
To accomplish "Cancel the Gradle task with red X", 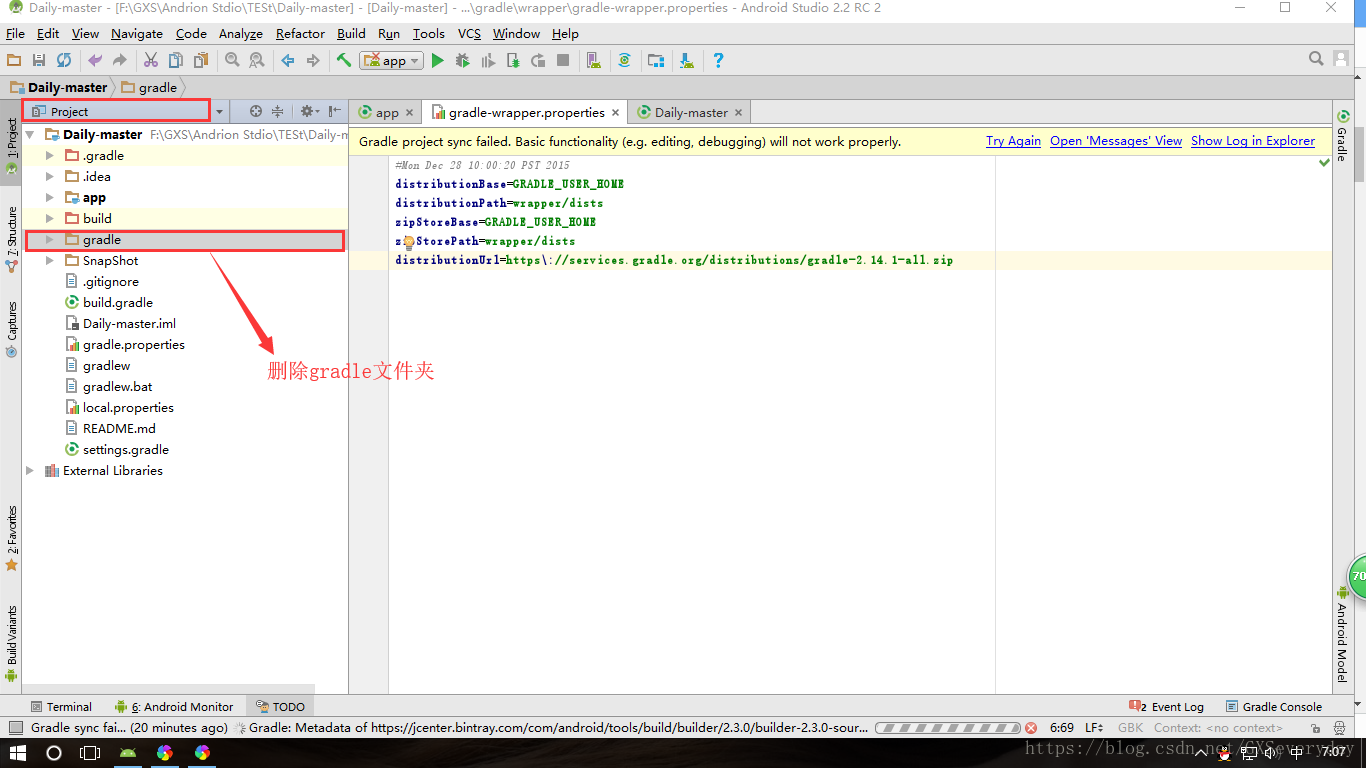I will [1031, 728].
